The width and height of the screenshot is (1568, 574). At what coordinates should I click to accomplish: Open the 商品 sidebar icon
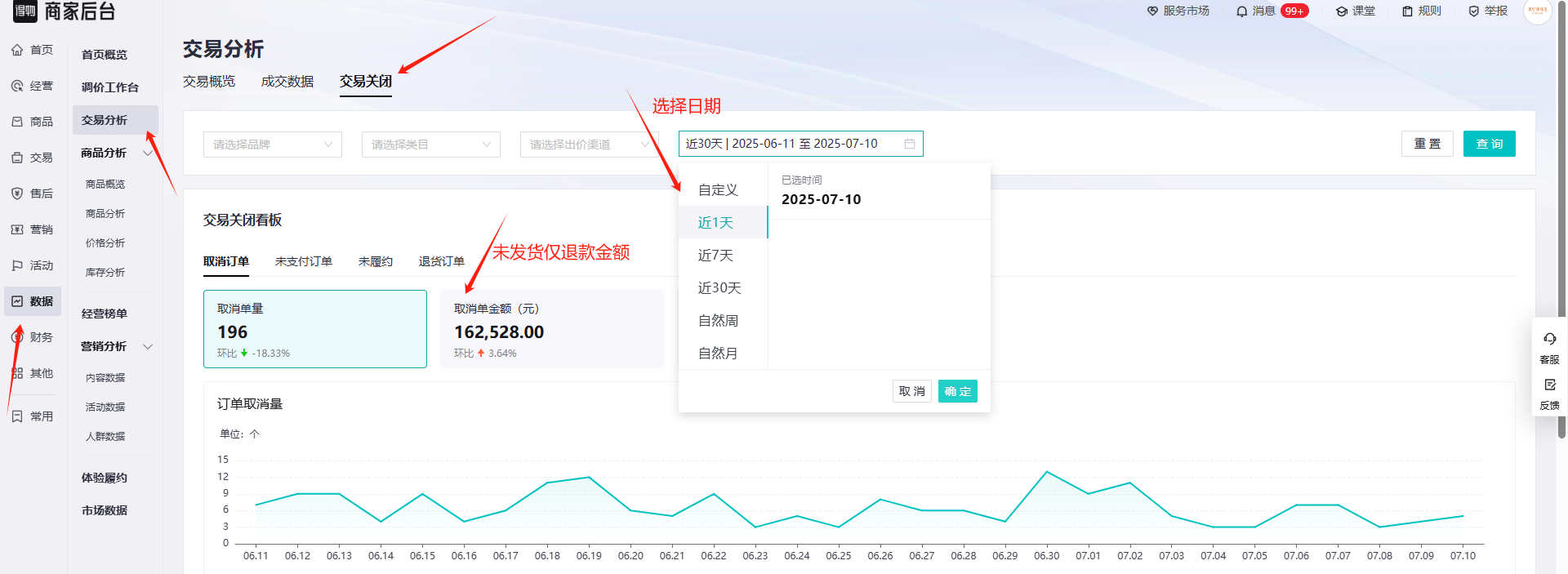(x=17, y=122)
